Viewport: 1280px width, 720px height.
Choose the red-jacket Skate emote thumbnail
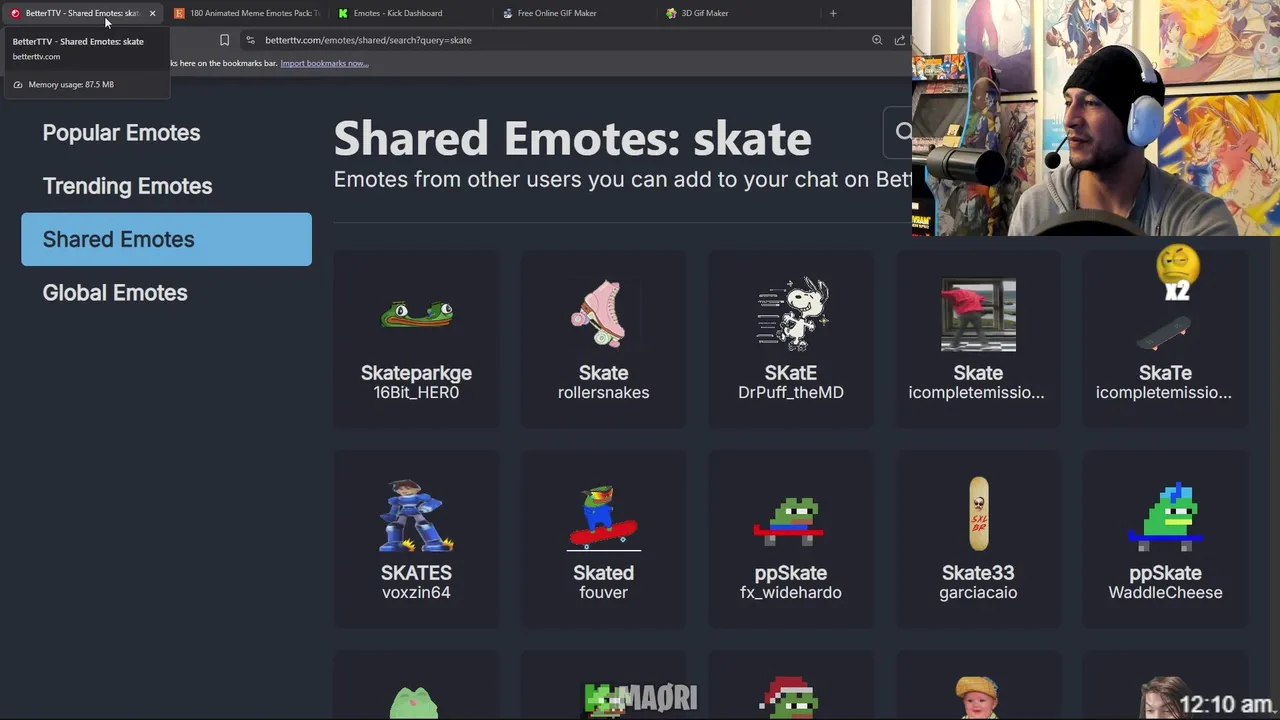978,316
